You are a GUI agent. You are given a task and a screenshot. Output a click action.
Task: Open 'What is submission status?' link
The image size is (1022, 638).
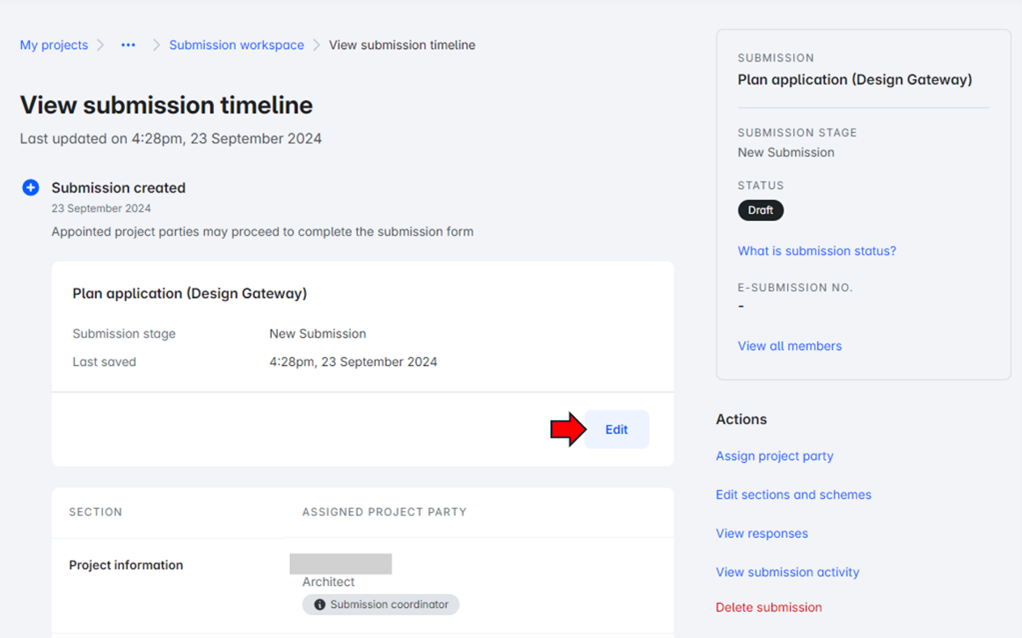pos(816,251)
